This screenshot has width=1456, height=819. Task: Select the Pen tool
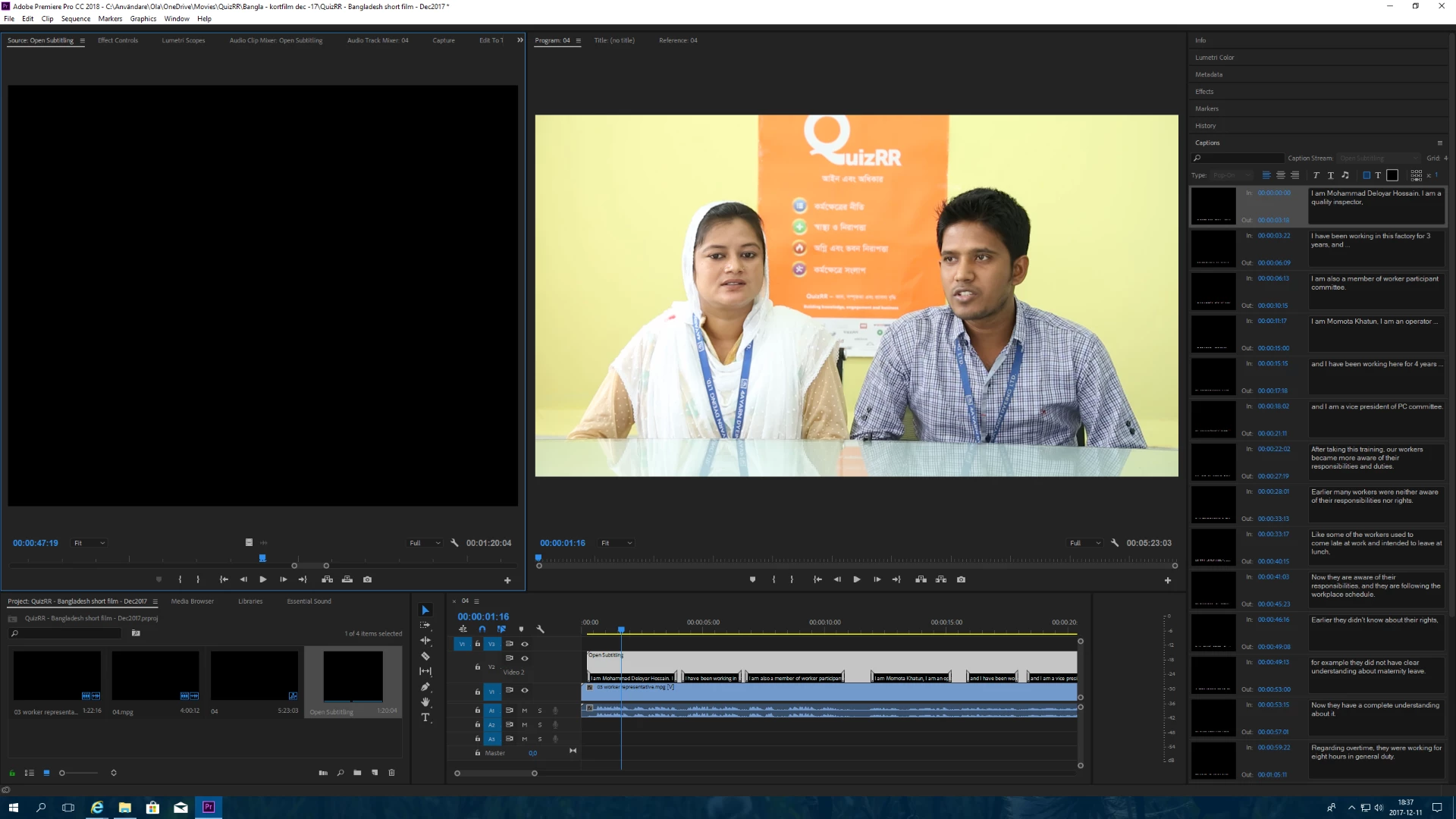pos(425,687)
